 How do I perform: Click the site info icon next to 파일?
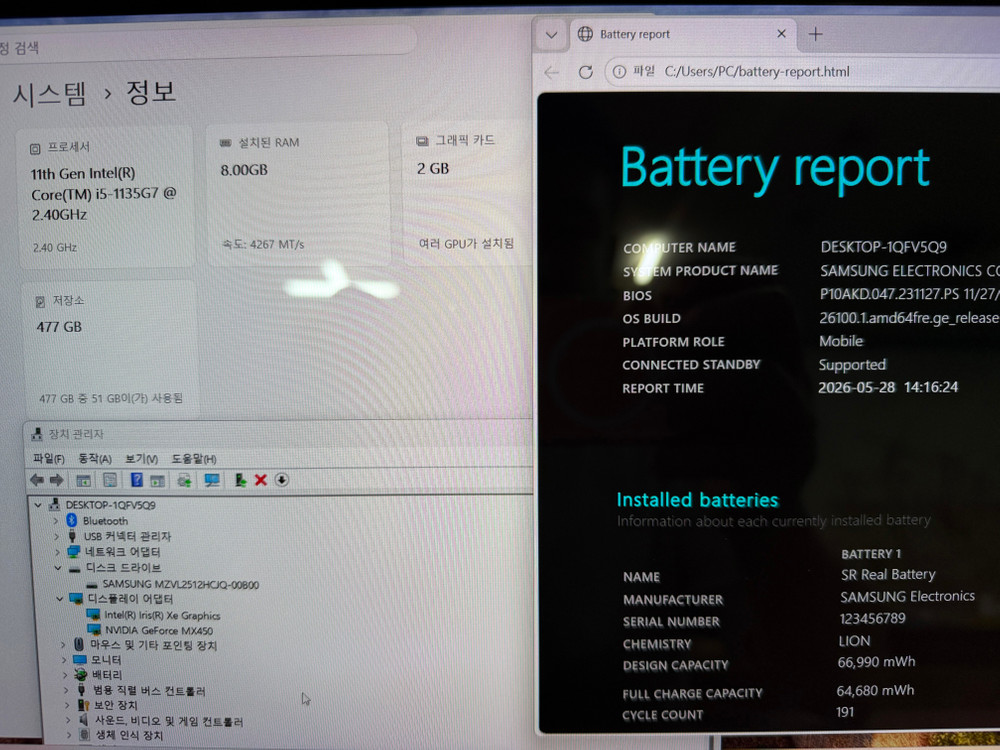tap(619, 72)
